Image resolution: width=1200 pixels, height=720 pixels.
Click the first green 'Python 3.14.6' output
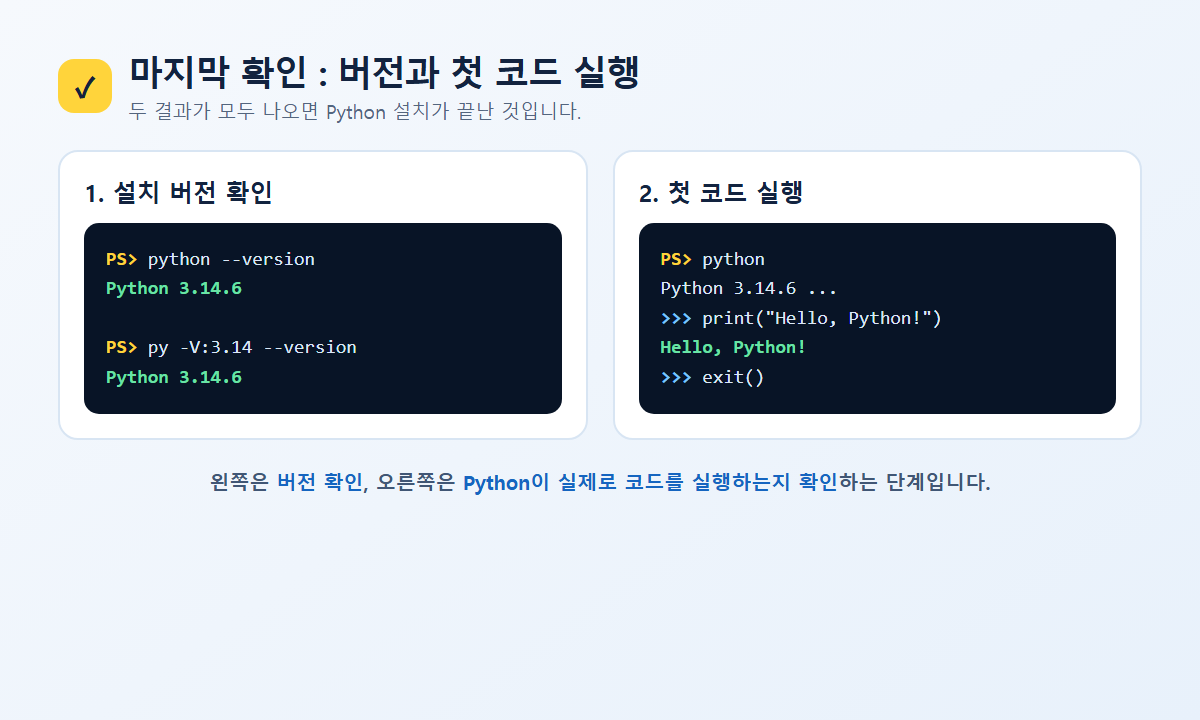pos(174,288)
